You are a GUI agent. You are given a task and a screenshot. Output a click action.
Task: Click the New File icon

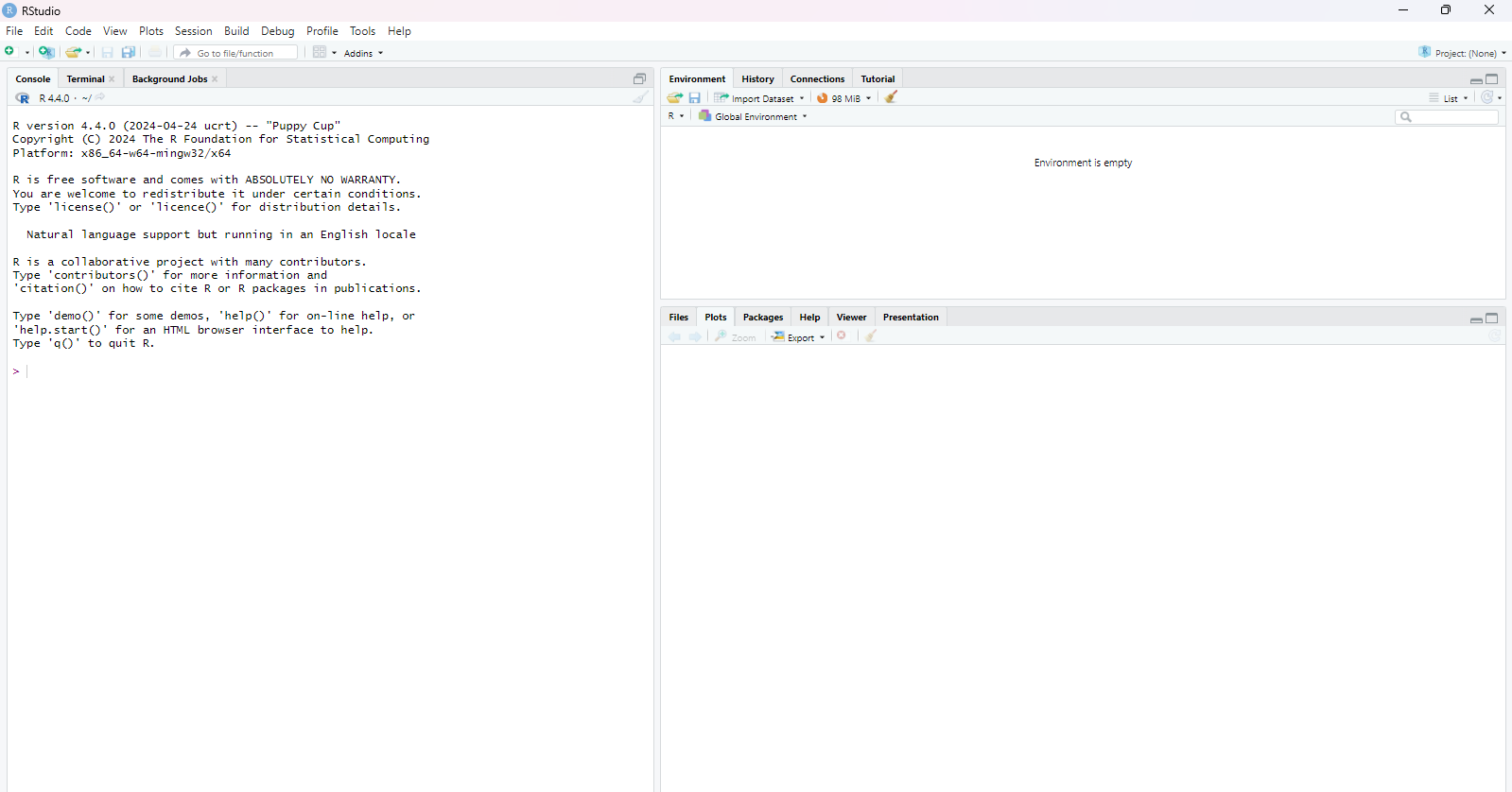[x=10, y=53]
